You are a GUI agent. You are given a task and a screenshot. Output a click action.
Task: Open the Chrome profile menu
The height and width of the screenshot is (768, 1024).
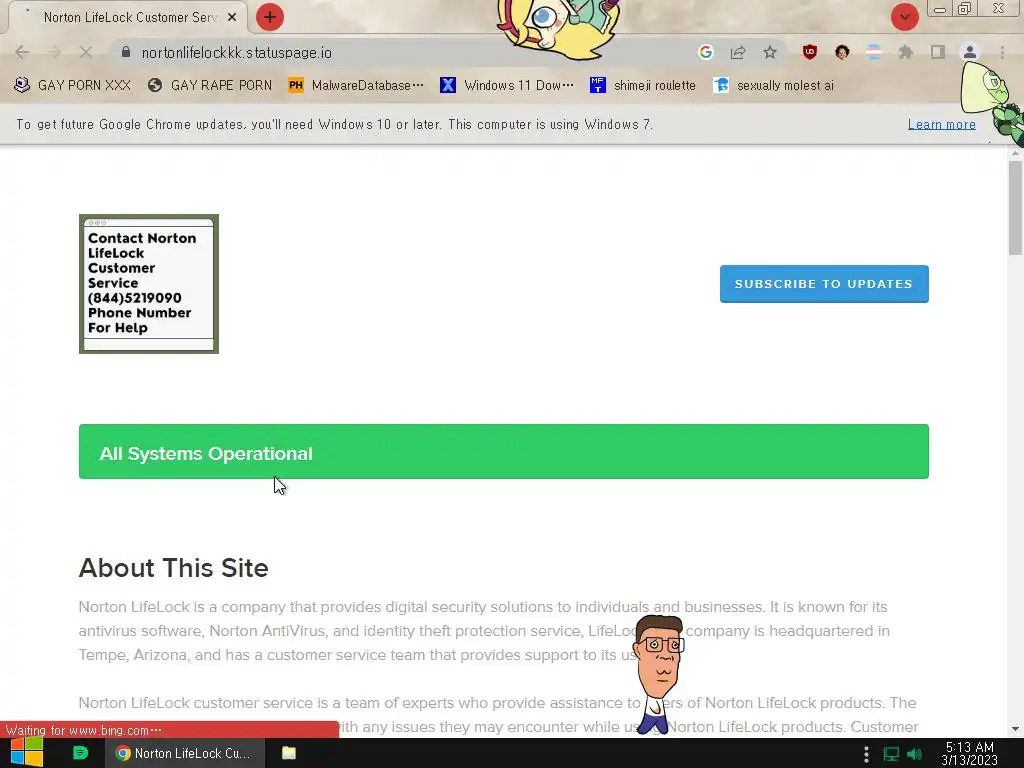click(970, 52)
